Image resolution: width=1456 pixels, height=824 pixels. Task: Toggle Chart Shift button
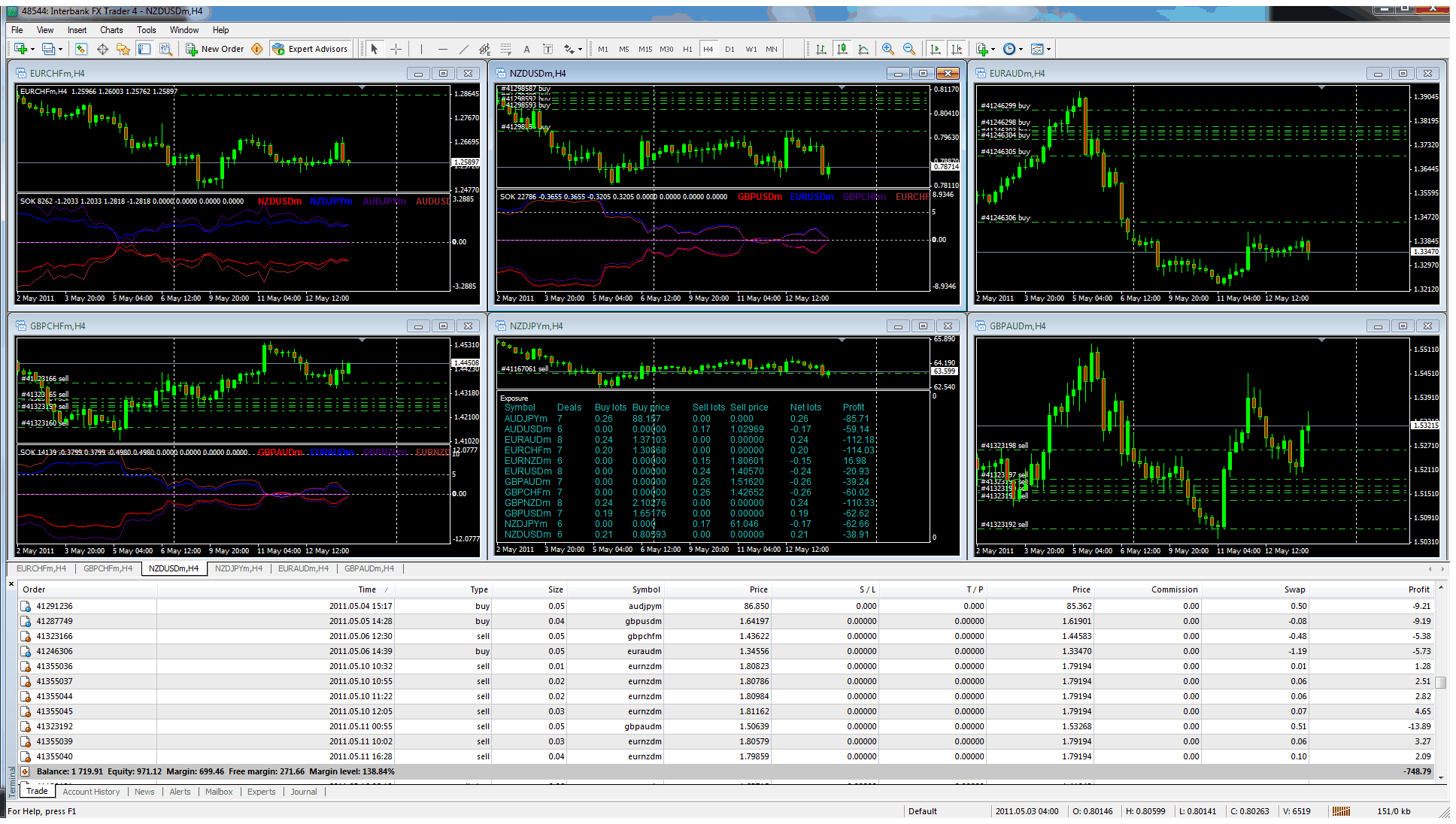[x=956, y=49]
